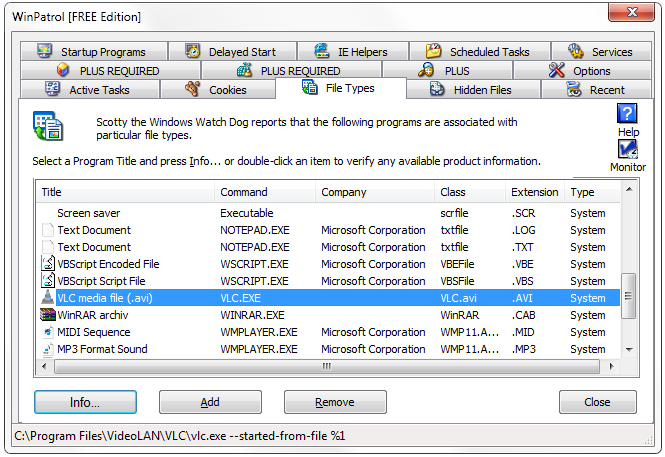Image resolution: width=665 pixels, height=457 pixels.
Task: Sort list by Company column header
Action: coord(375,192)
